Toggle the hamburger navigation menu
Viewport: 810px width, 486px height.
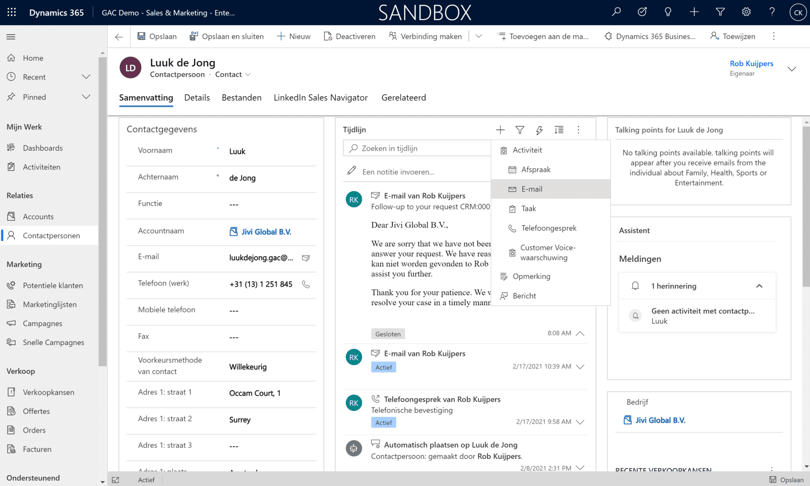click(11, 37)
